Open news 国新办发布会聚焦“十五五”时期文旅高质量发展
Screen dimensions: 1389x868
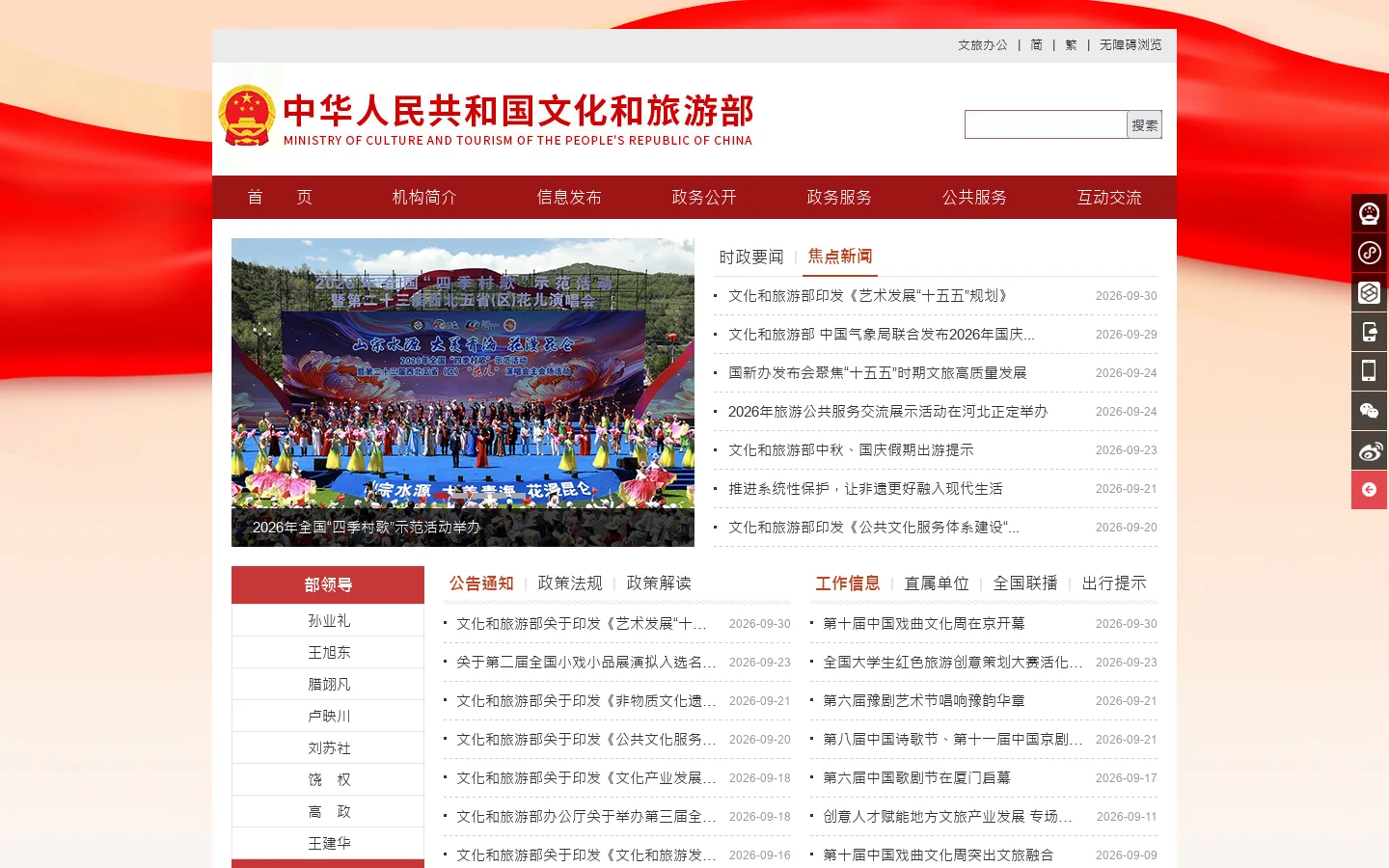(878, 373)
